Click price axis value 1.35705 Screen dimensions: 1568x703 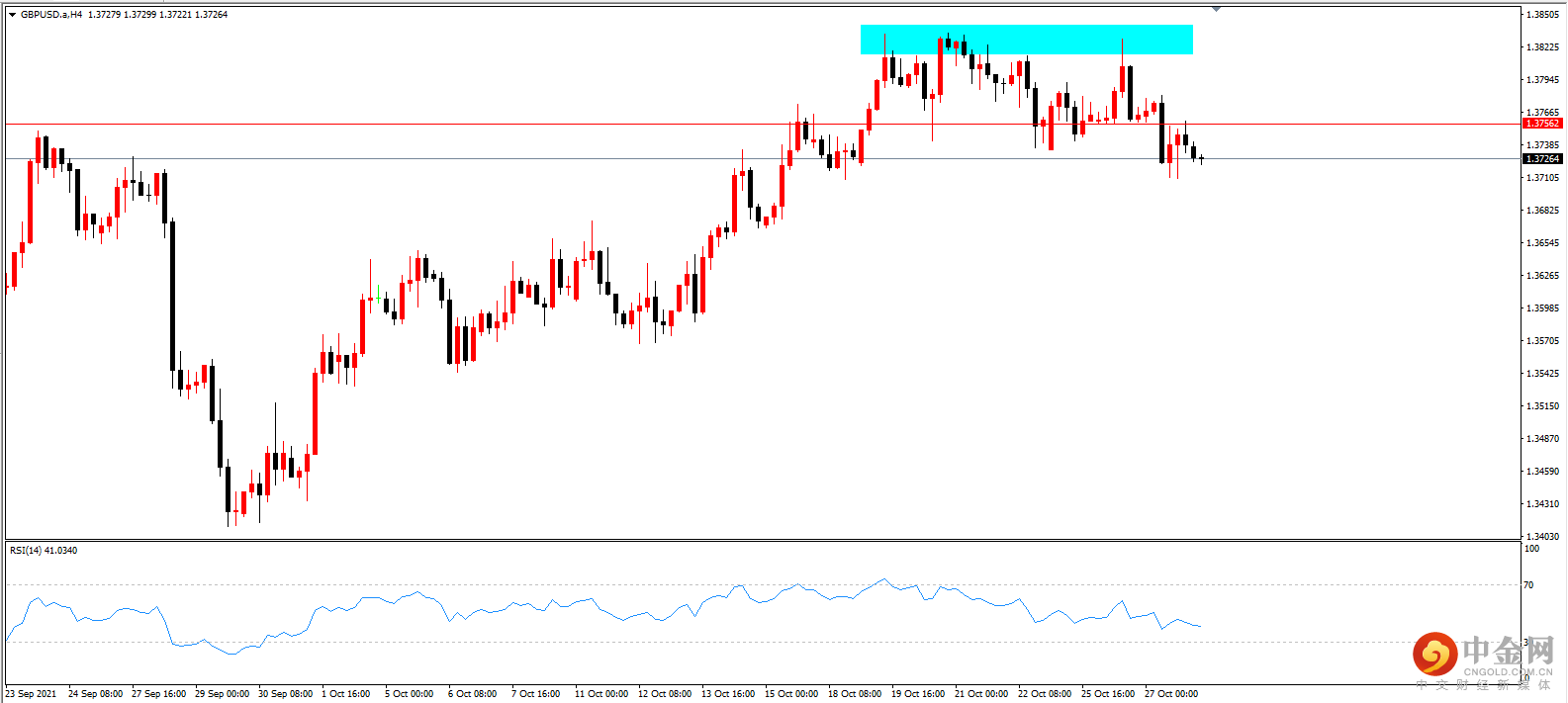(x=1542, y=341)
